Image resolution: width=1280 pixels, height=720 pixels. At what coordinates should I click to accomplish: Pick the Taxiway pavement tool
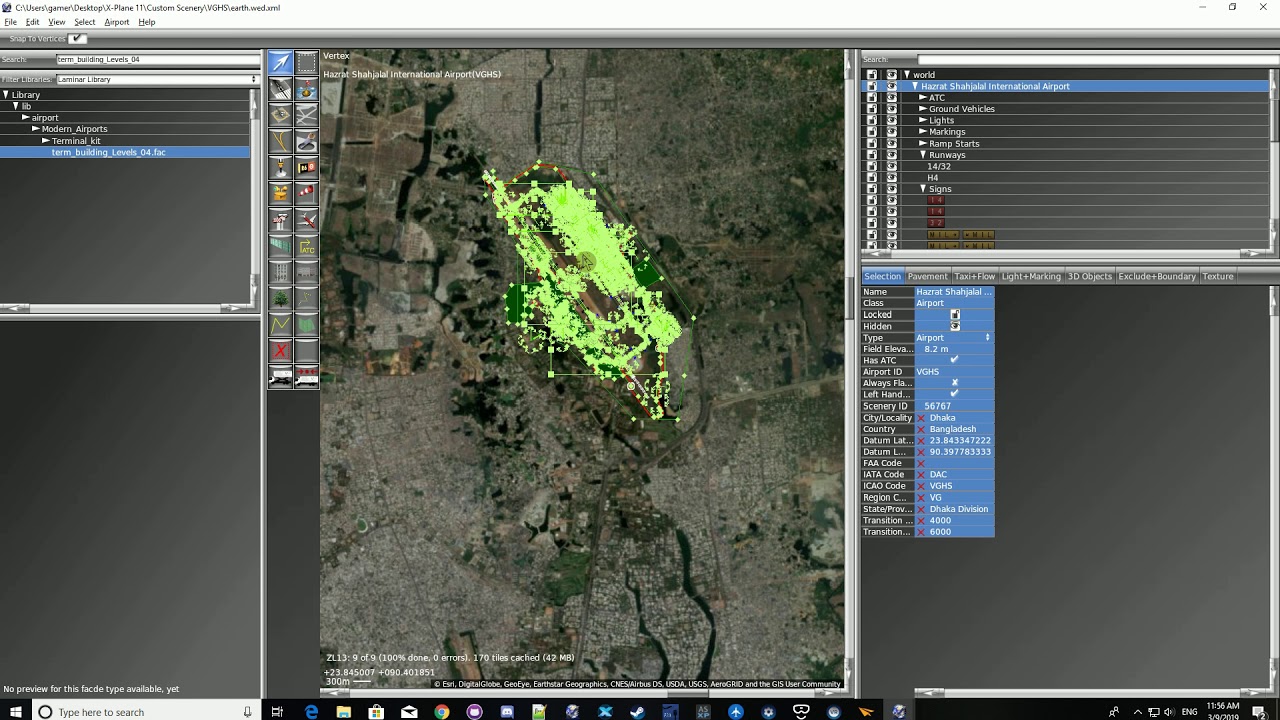point(306,115)
